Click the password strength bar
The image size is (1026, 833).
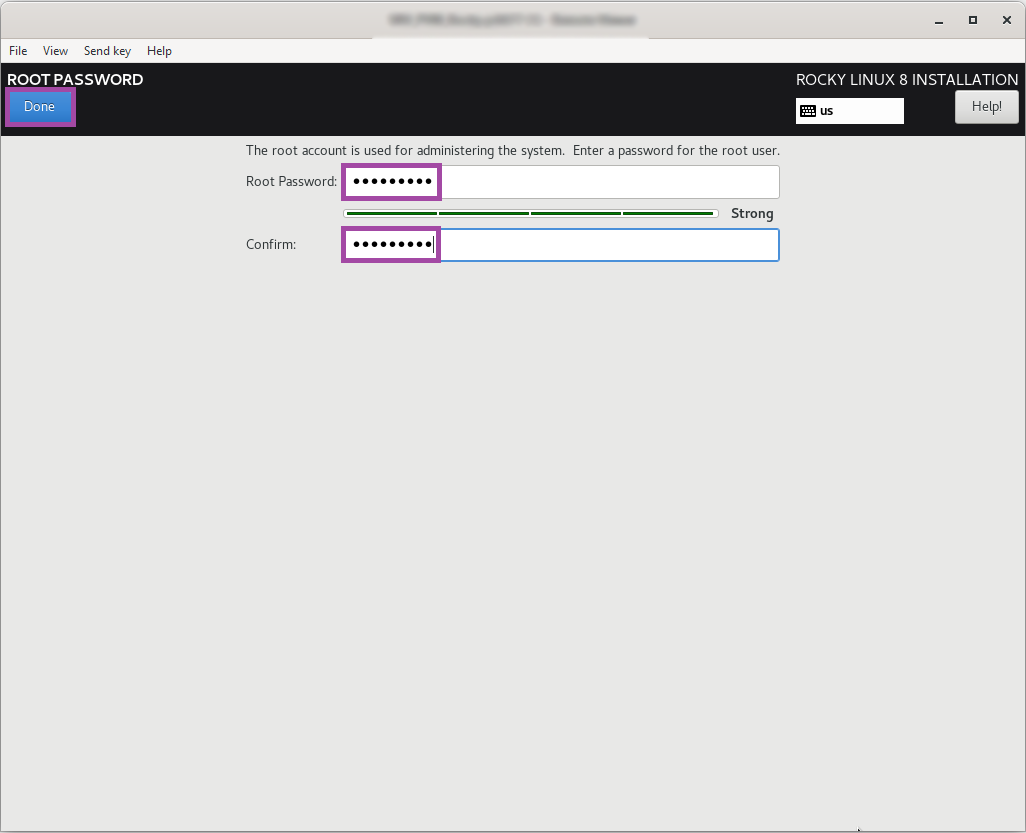point(531,213)
